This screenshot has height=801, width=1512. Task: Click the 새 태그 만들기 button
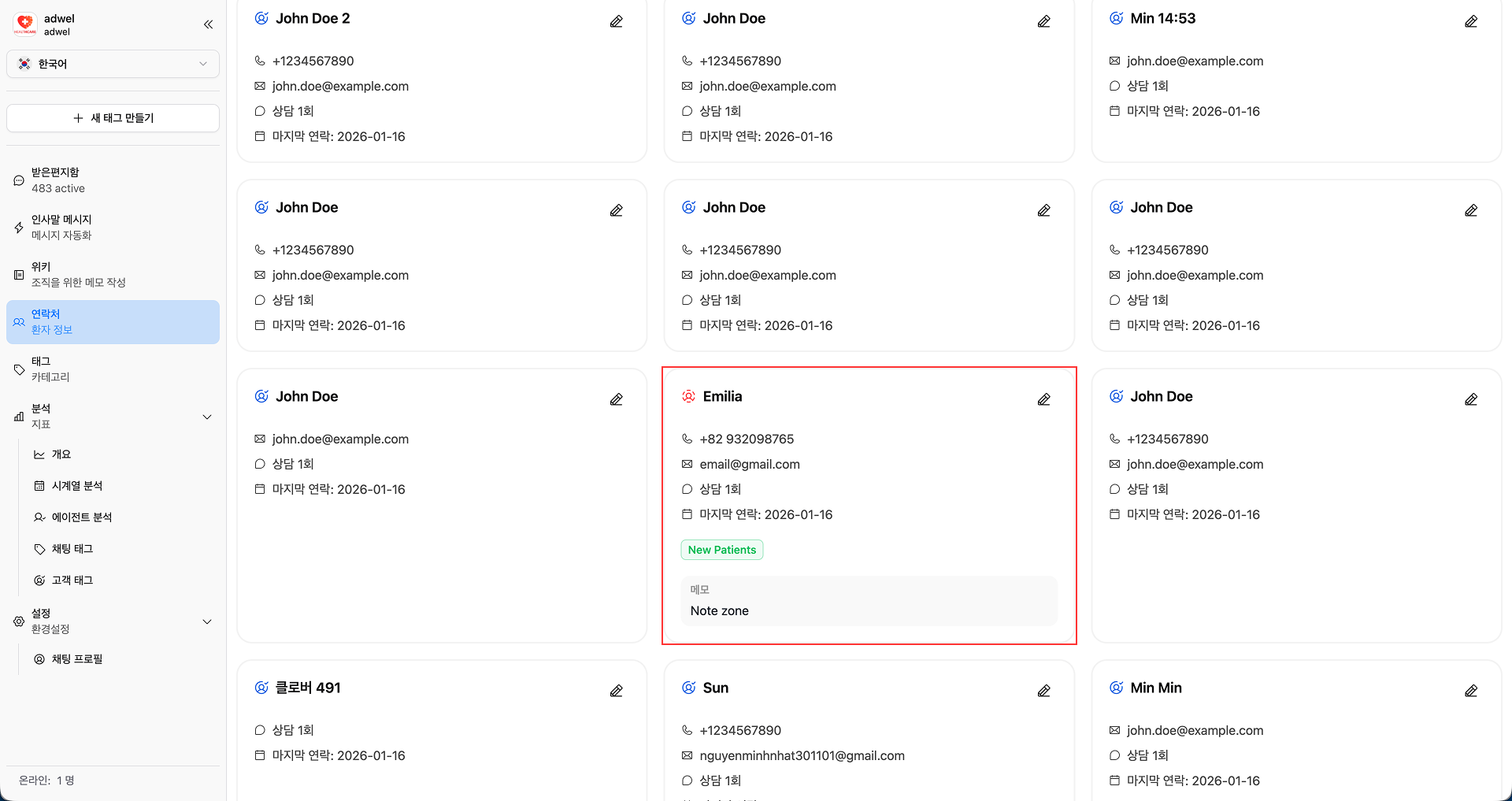pyautogui.click(x=113, y=118)
